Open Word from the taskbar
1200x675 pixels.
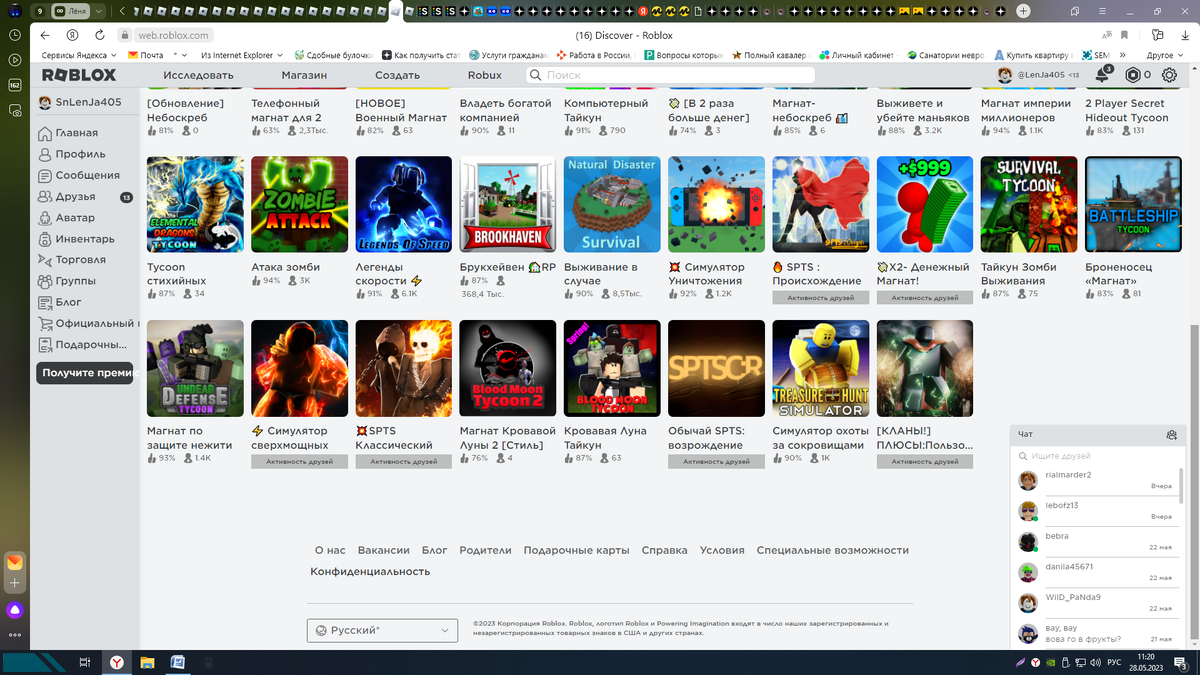tap(177, 662)
